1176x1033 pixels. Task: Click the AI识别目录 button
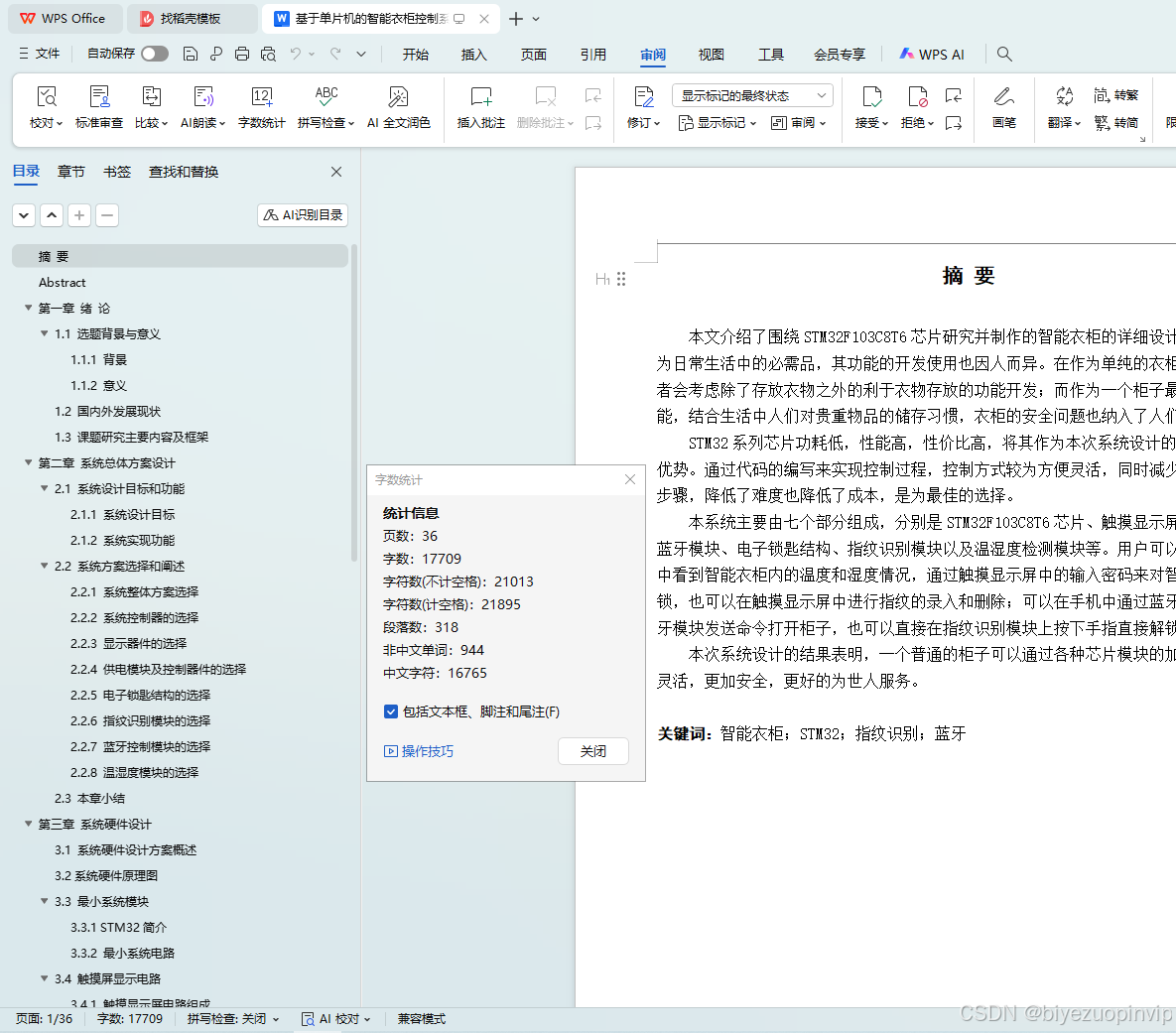[x=302, y=214]
